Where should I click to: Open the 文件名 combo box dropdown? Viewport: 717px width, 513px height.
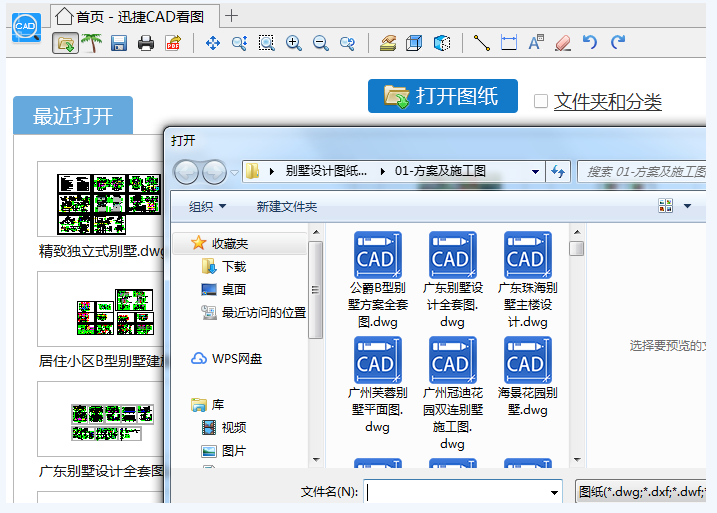[554, 492]
